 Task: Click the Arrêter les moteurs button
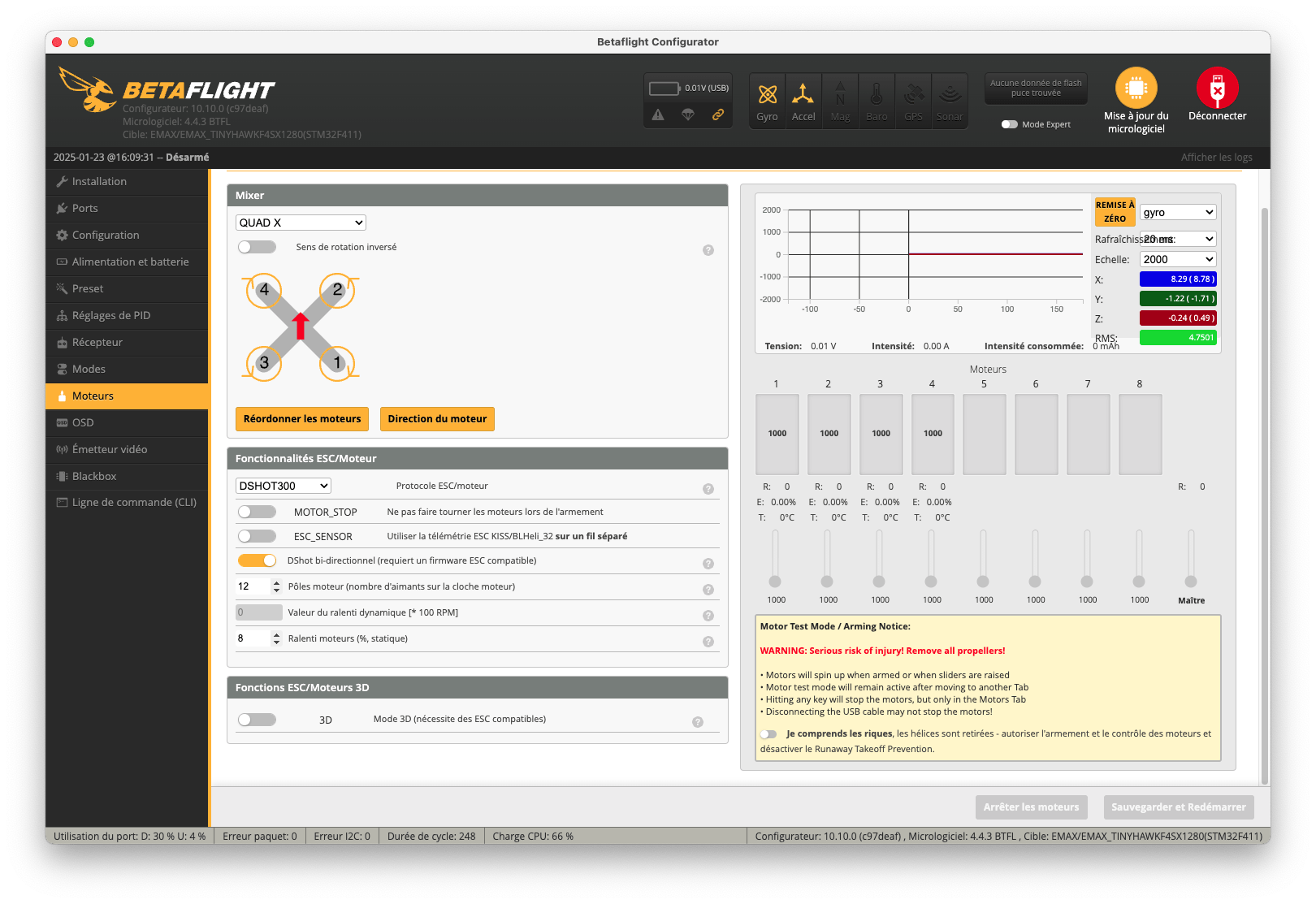1031,807
